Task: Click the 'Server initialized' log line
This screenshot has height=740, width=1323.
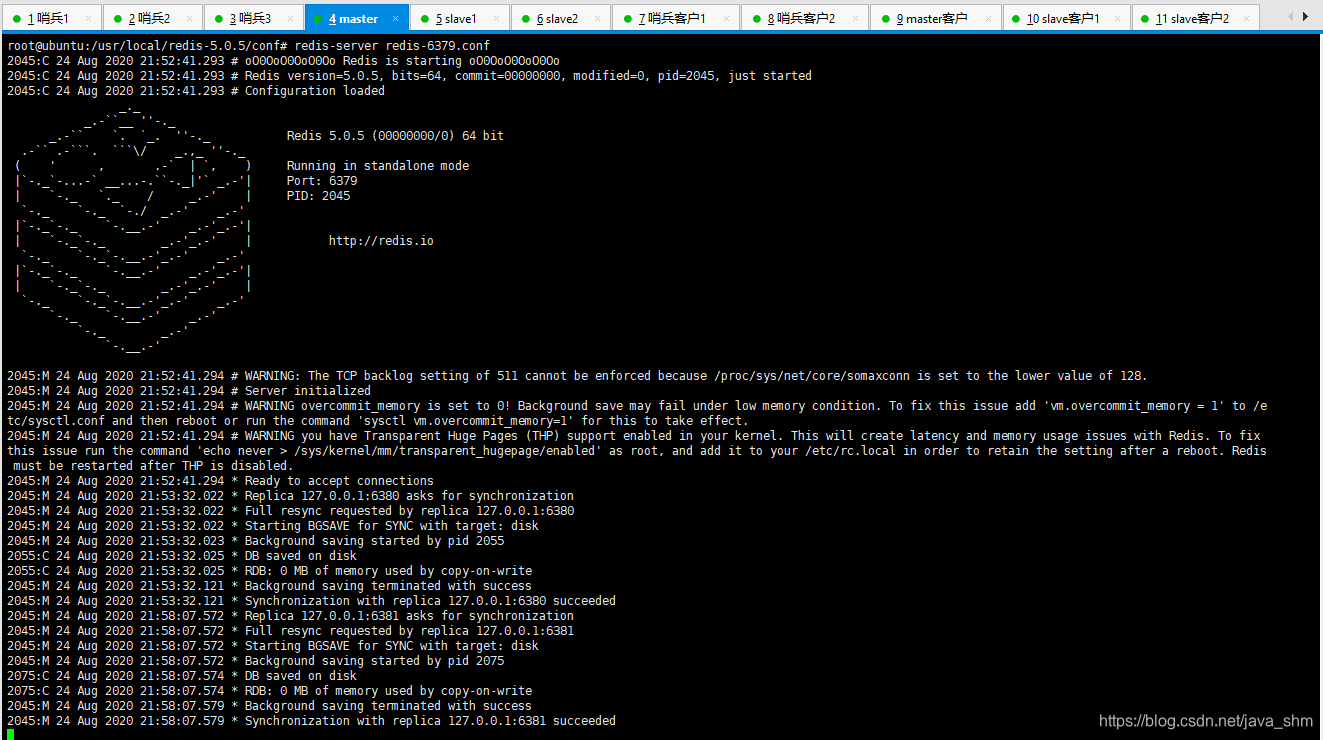Action: [x=189, y=391]
